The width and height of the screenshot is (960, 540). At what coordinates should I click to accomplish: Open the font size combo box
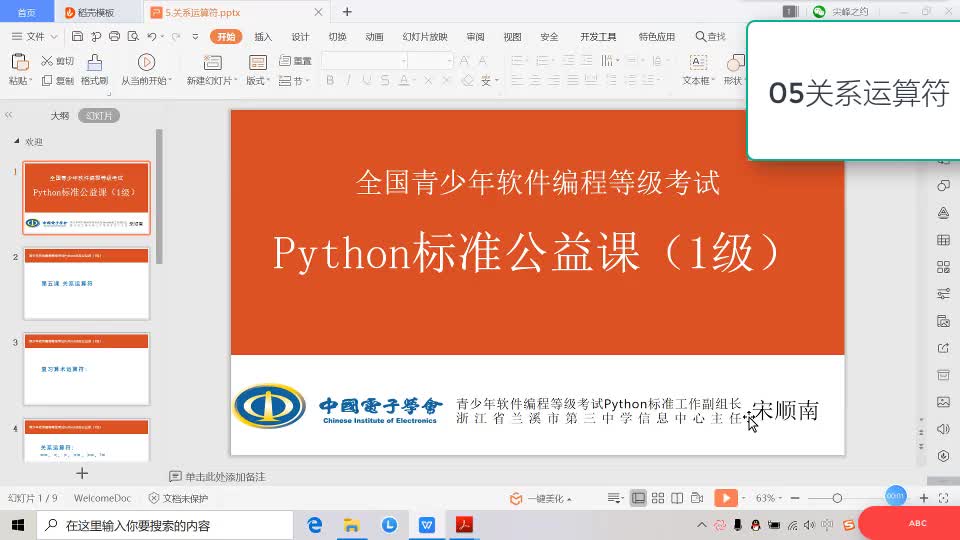pyautogui.click(x=430, y=61)
